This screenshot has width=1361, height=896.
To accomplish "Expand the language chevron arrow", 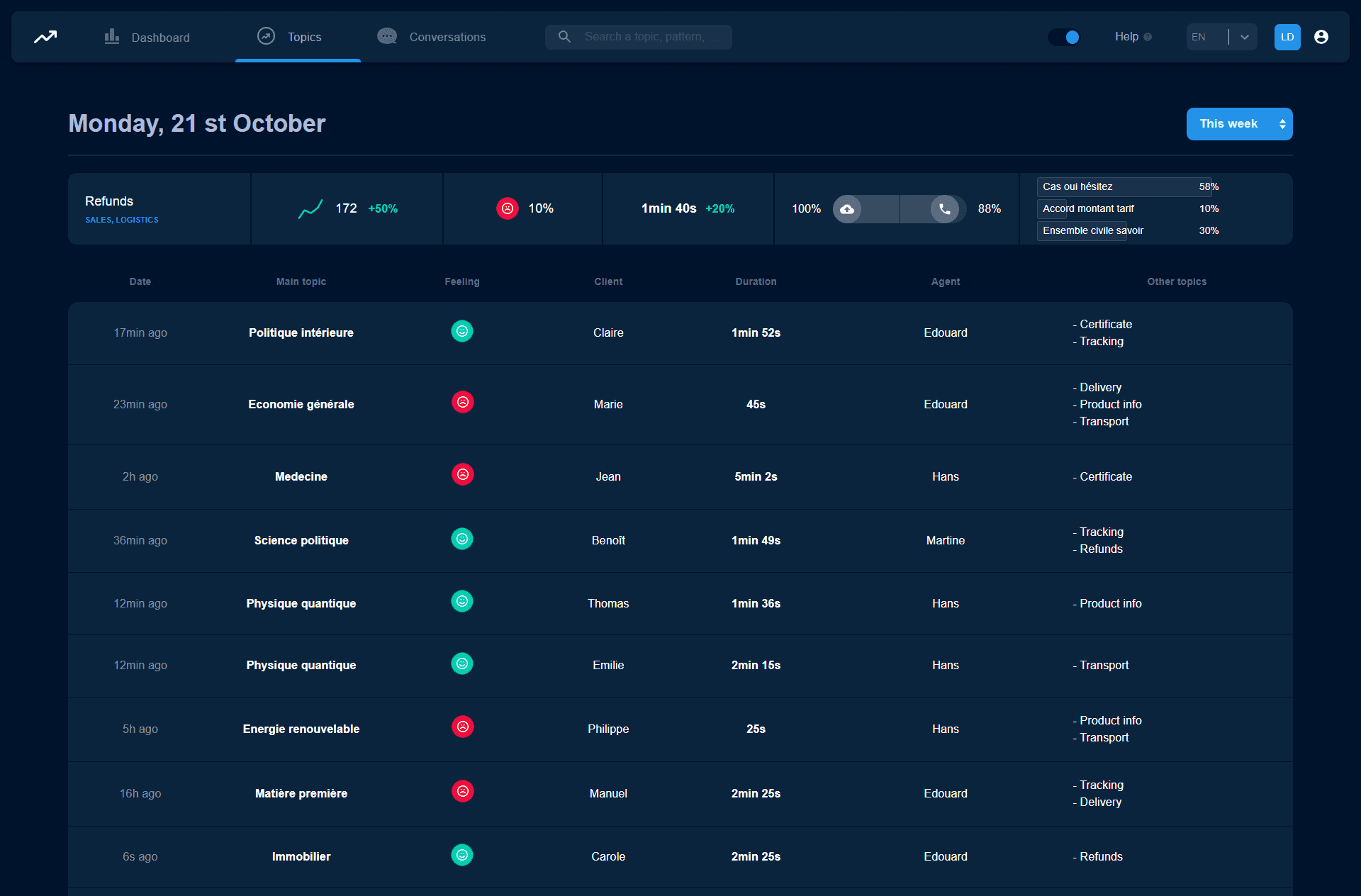I will point(1244,37).
